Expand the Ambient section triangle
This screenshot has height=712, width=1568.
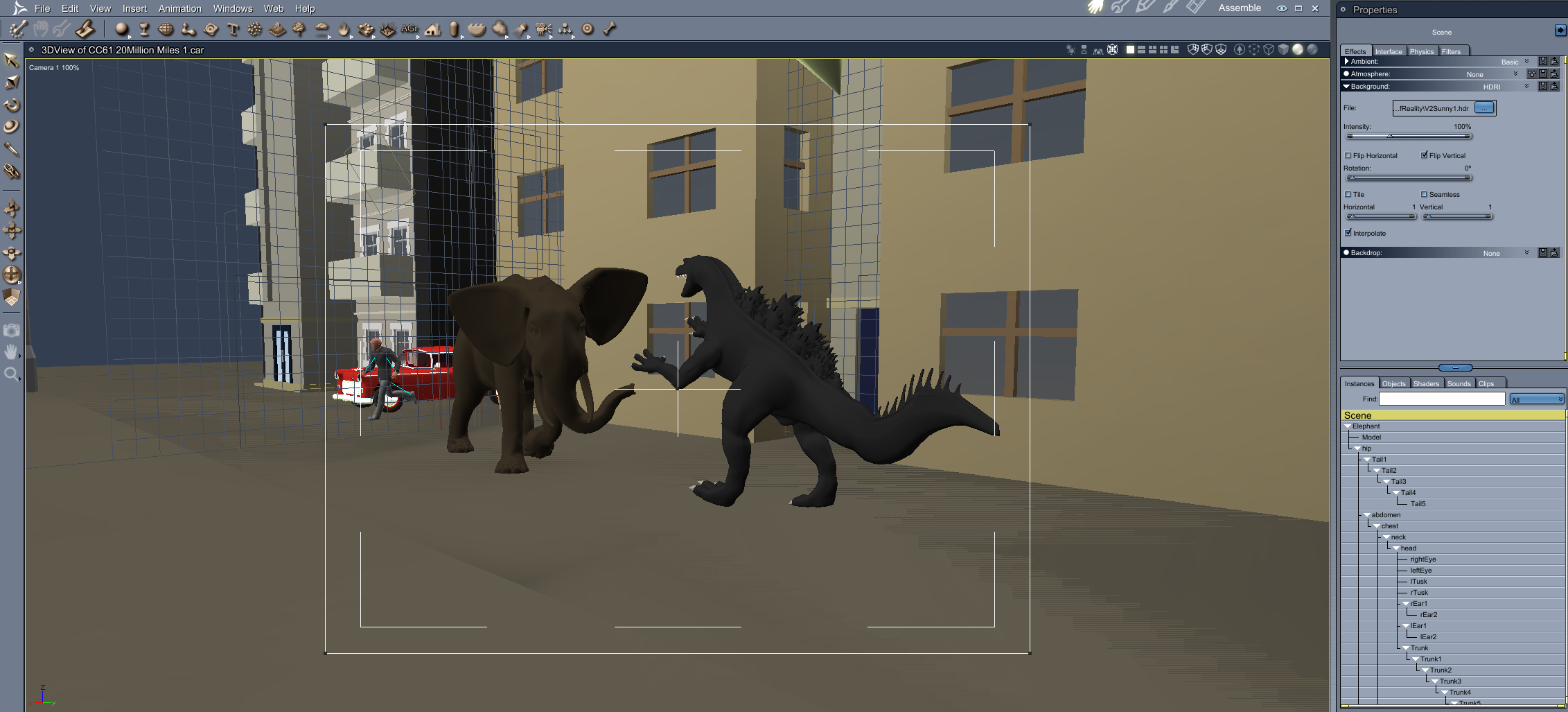1346,62
